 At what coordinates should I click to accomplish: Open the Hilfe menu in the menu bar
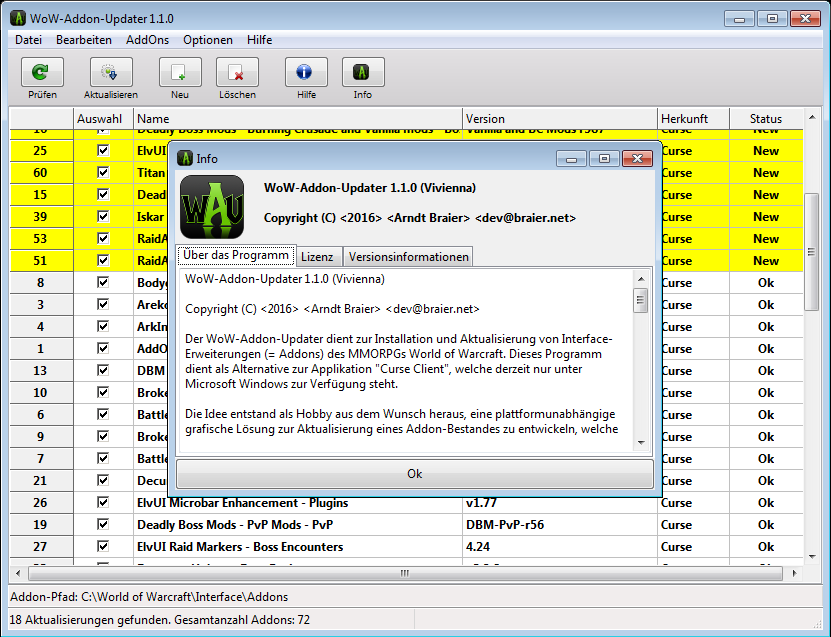[x=259, y=40]
